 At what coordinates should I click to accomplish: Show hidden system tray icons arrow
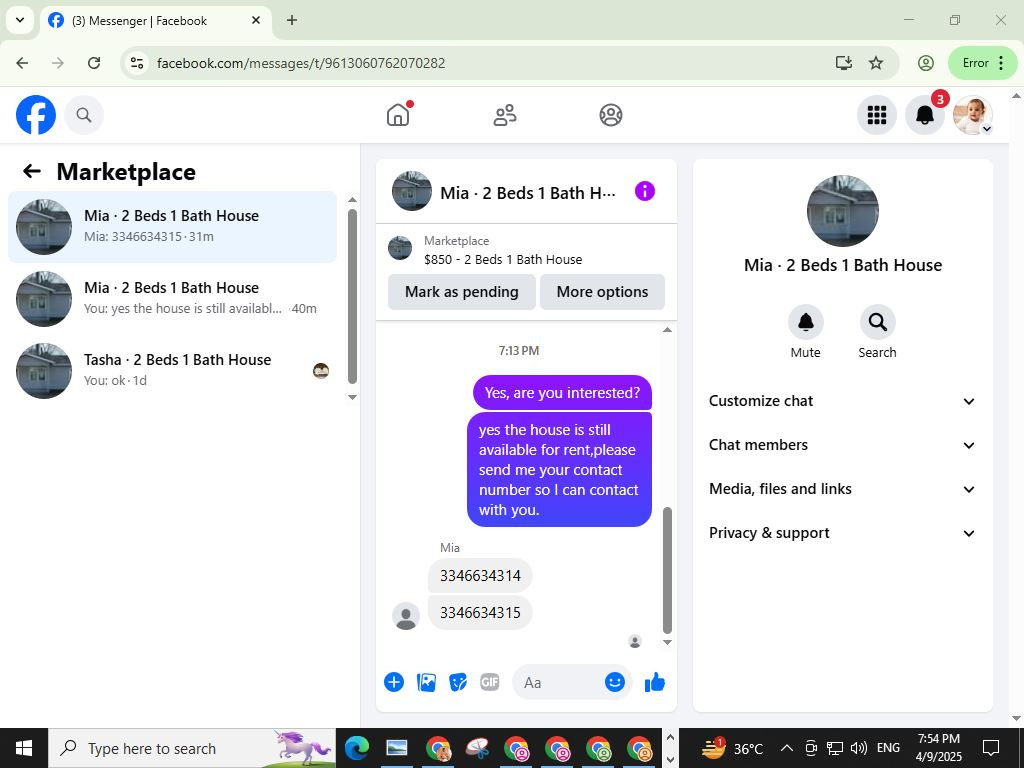pos(787,748)
